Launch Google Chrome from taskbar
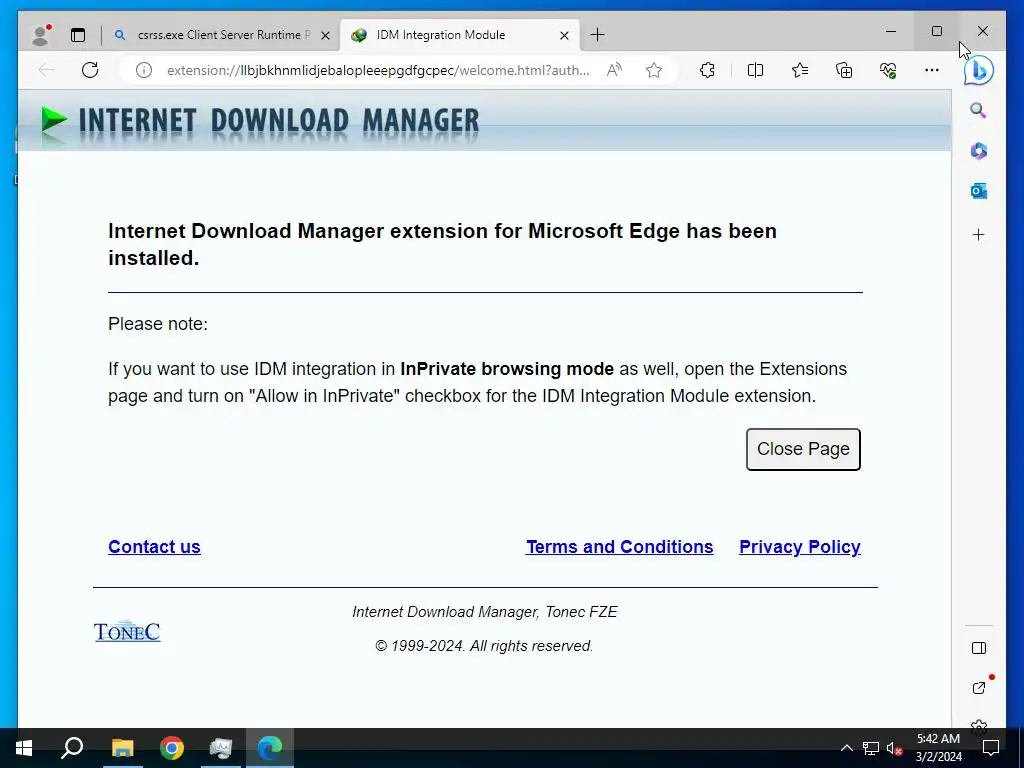The image size is (1024, 768). point(172,748)
